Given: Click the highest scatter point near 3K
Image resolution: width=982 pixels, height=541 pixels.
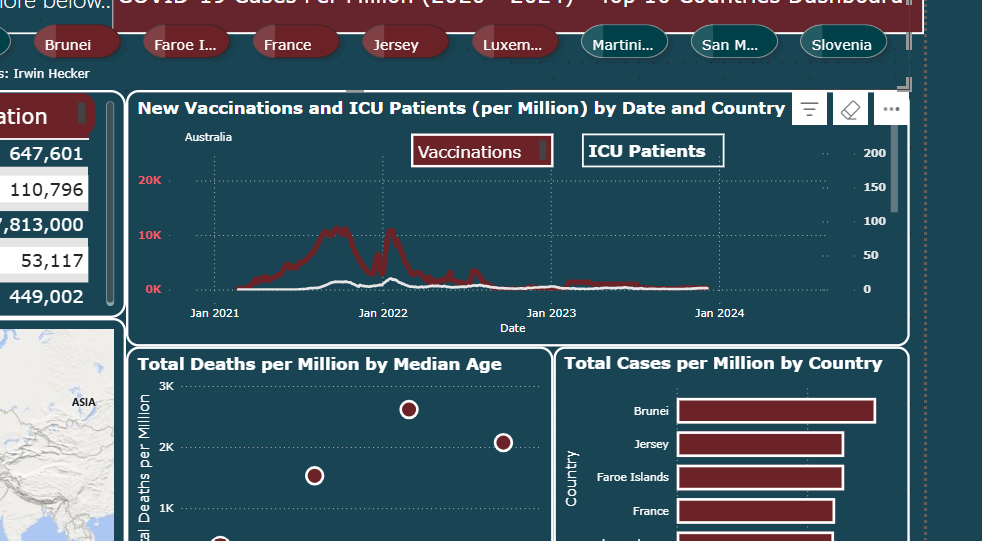Looking at the screenshot, I should click(x=408, y=409).
